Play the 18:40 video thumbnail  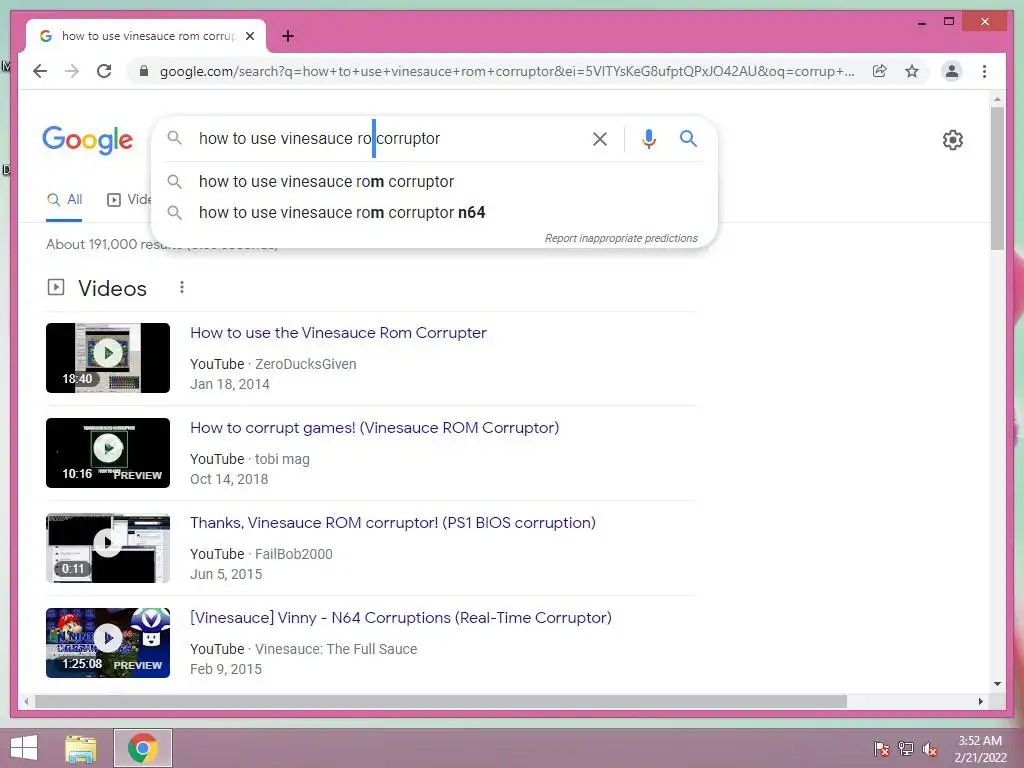tap(108, 358)
